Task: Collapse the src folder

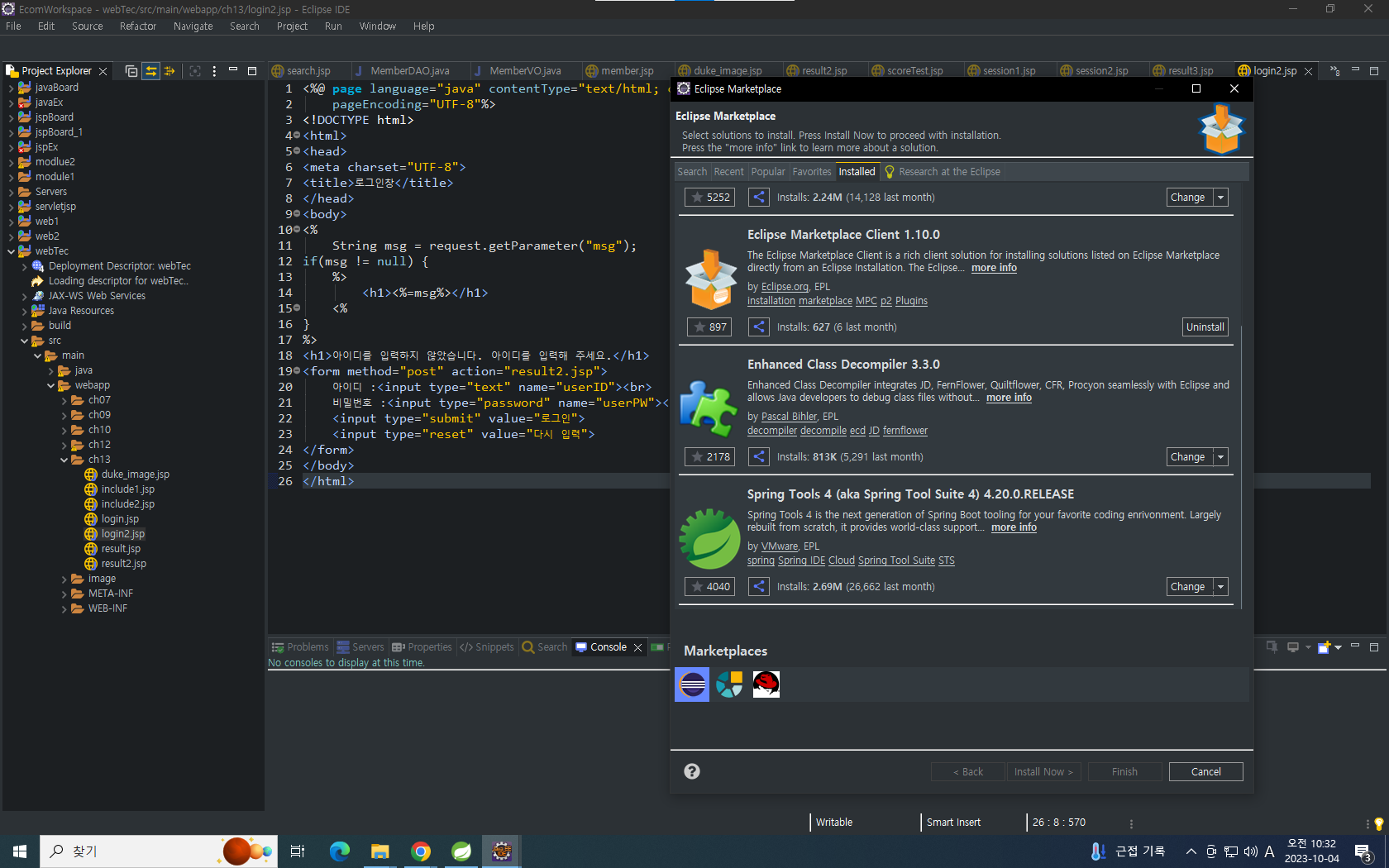Action: tap(25, 341)
